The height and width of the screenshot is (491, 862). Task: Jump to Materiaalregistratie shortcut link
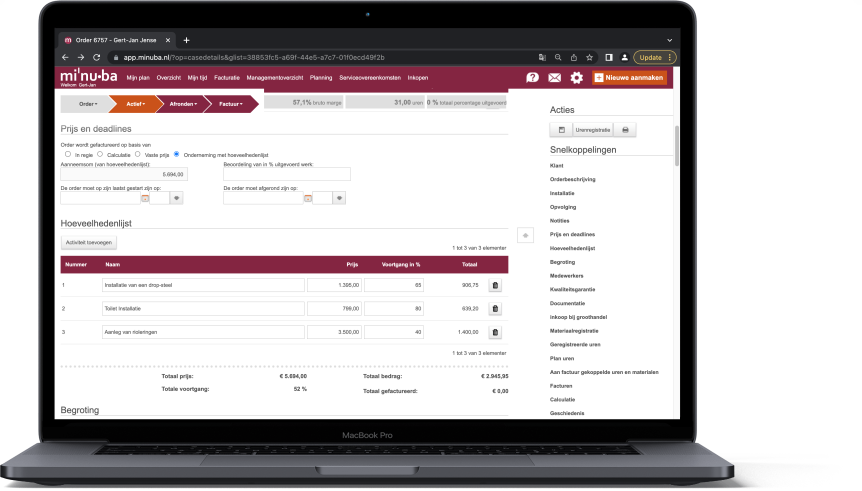(x=575, y=330)
